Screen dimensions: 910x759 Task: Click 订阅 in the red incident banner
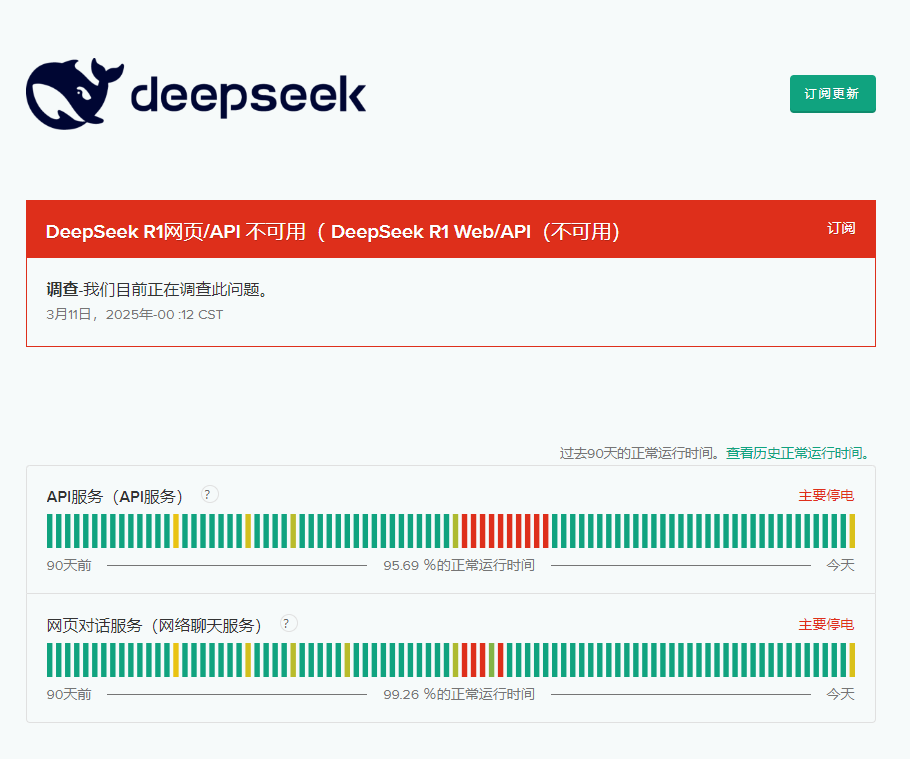pyautogui.click(x=841, y=228)
